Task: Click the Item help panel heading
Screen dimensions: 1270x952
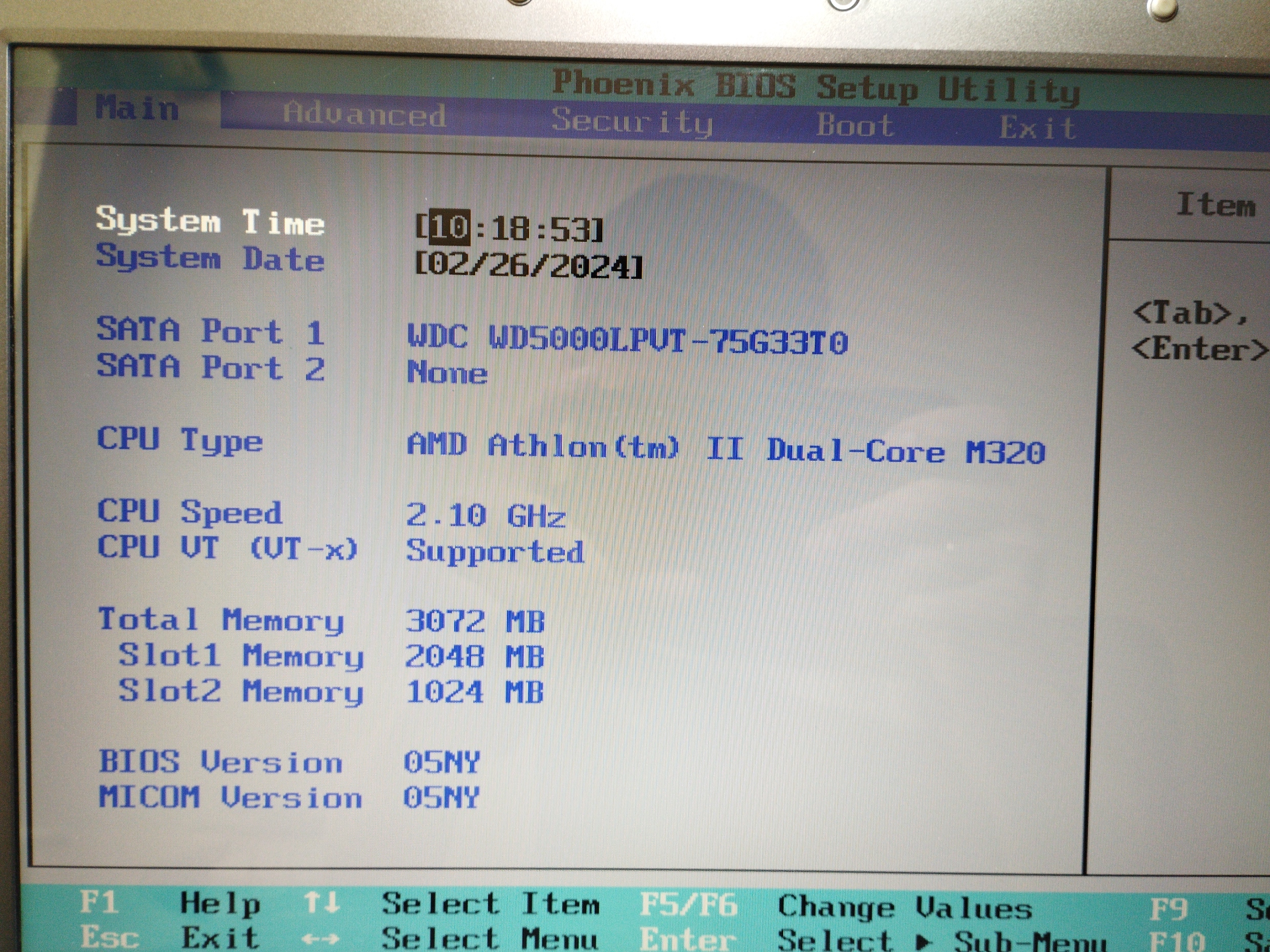Action: tap(1215, 204)
